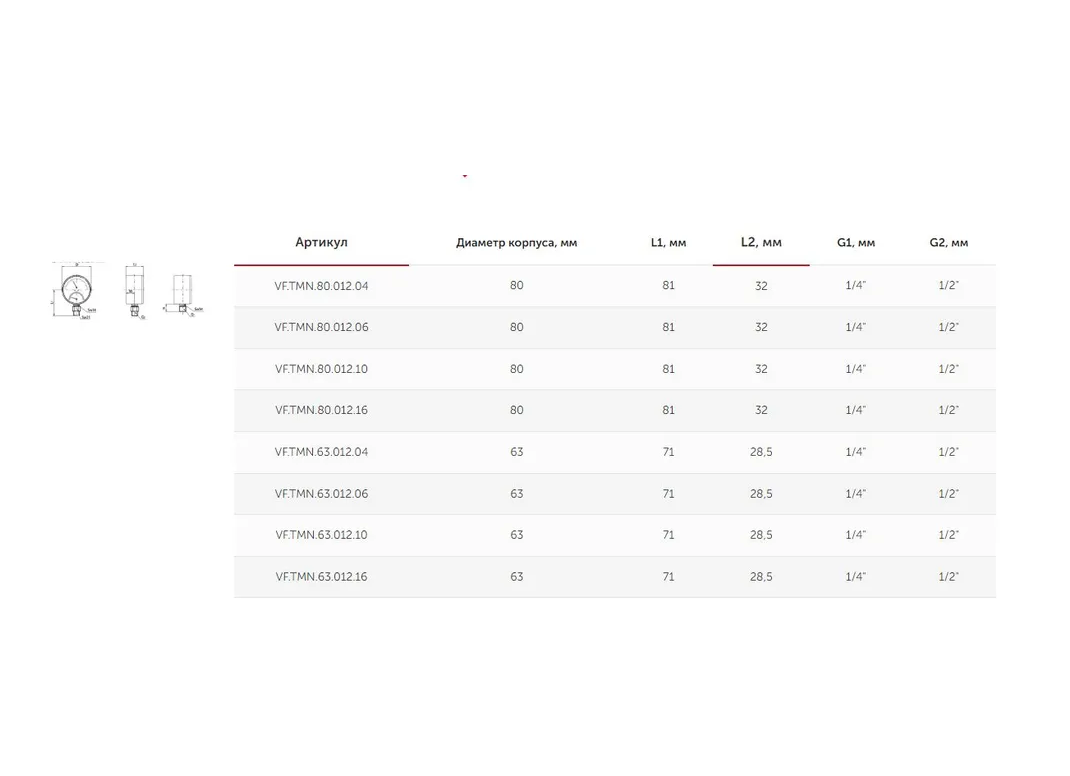Open article VF.TMN.80.012.06
The image size is (1070, 776).
point(321,327)
